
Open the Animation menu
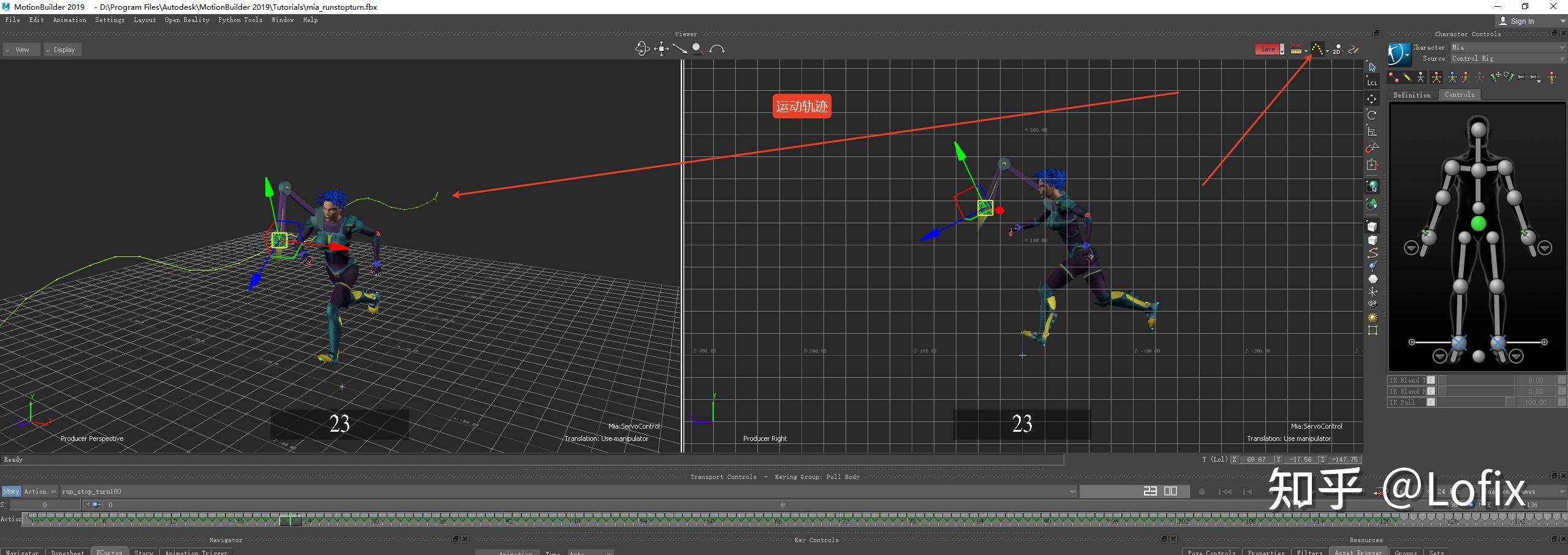pyautogui.click(x=70, y=20)
